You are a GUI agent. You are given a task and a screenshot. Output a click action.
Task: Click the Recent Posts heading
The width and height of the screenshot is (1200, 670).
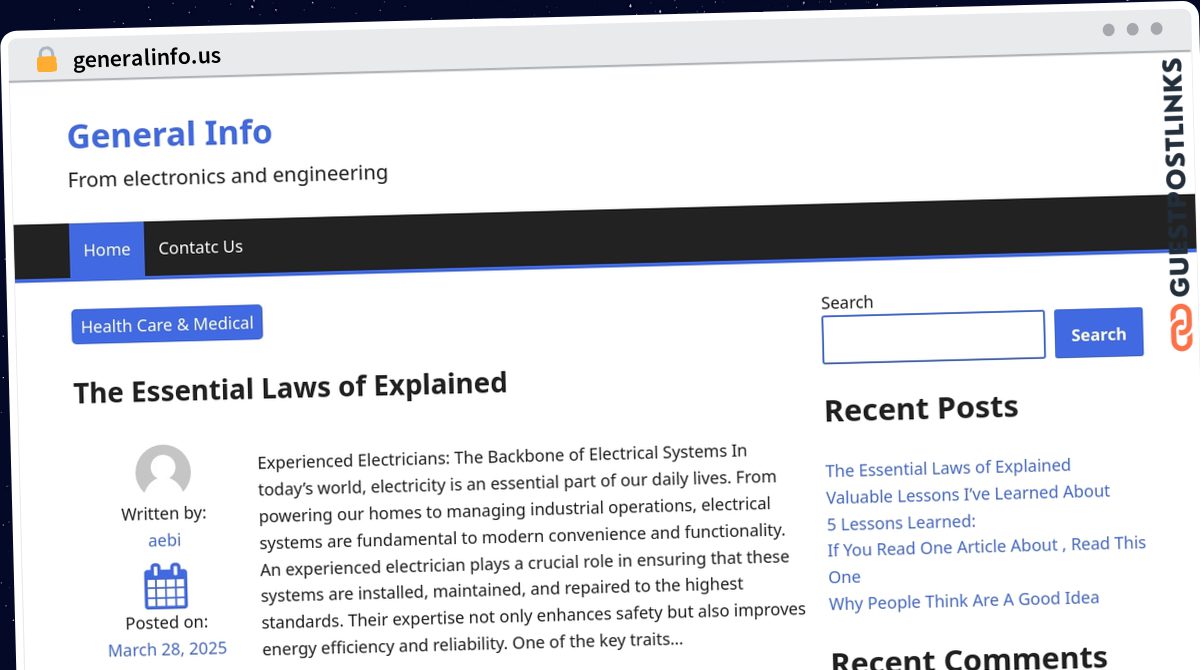click(921, 409)
